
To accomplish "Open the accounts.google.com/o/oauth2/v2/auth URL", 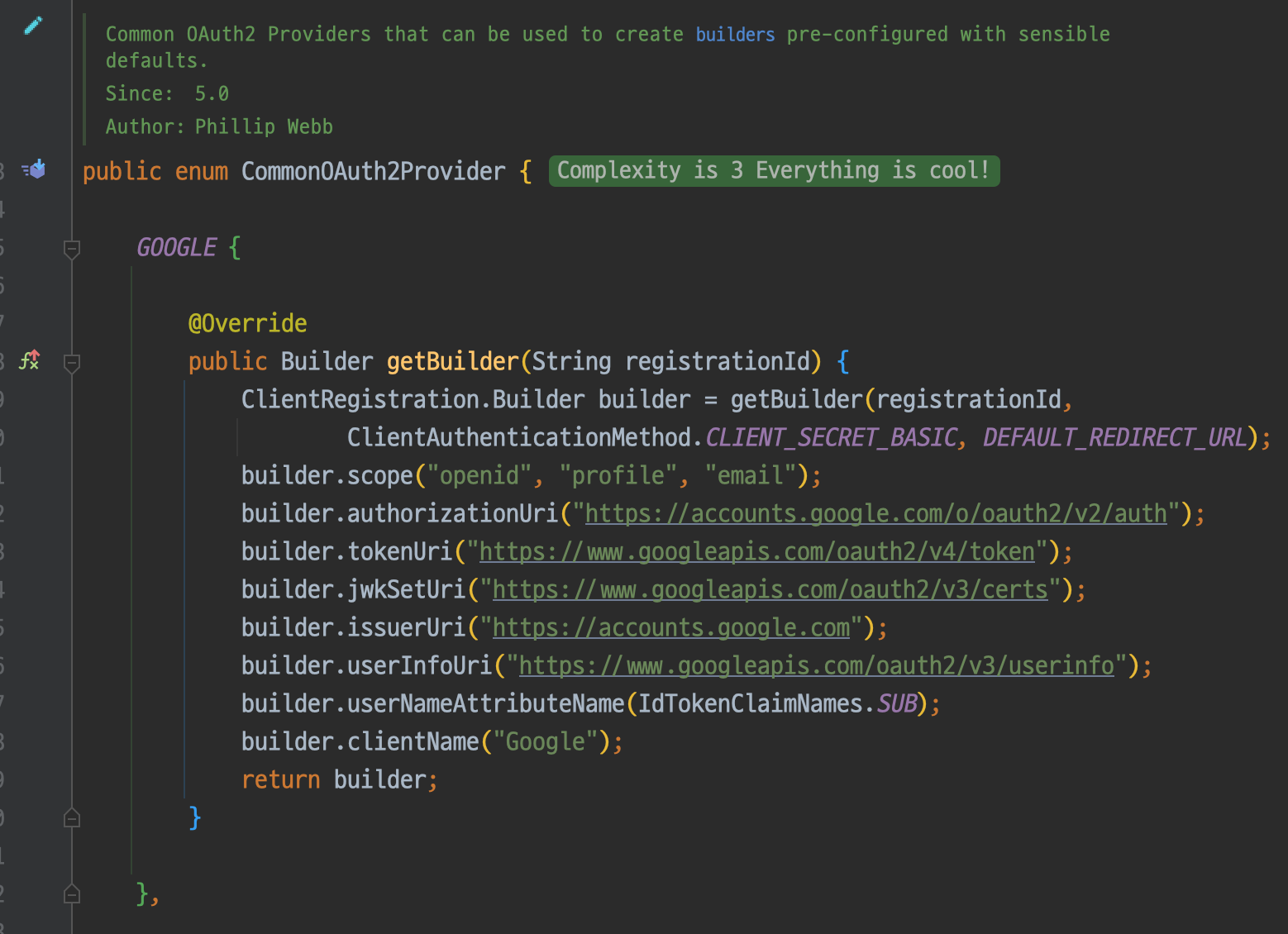I will [x=876, y=513].
